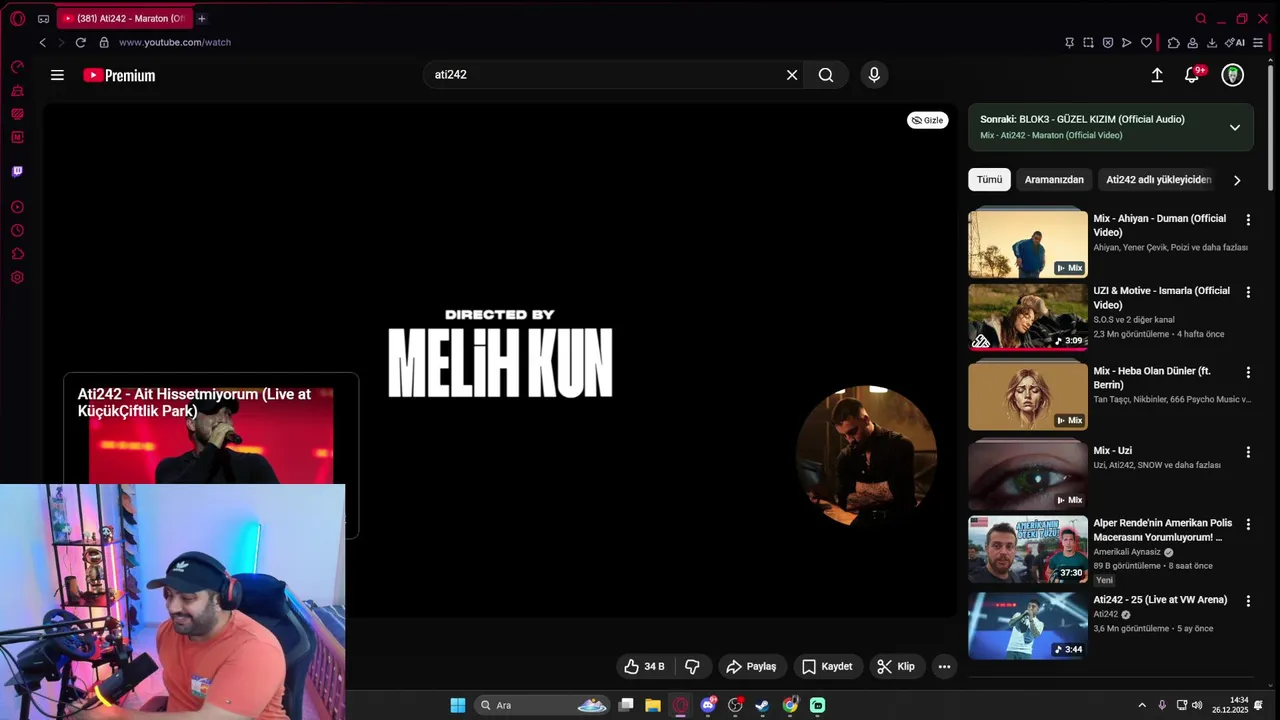Select the Ati242 adlı yükleyiciden chip
This screenshot has width=1280, height=720.
click(x=1158, y=180)
